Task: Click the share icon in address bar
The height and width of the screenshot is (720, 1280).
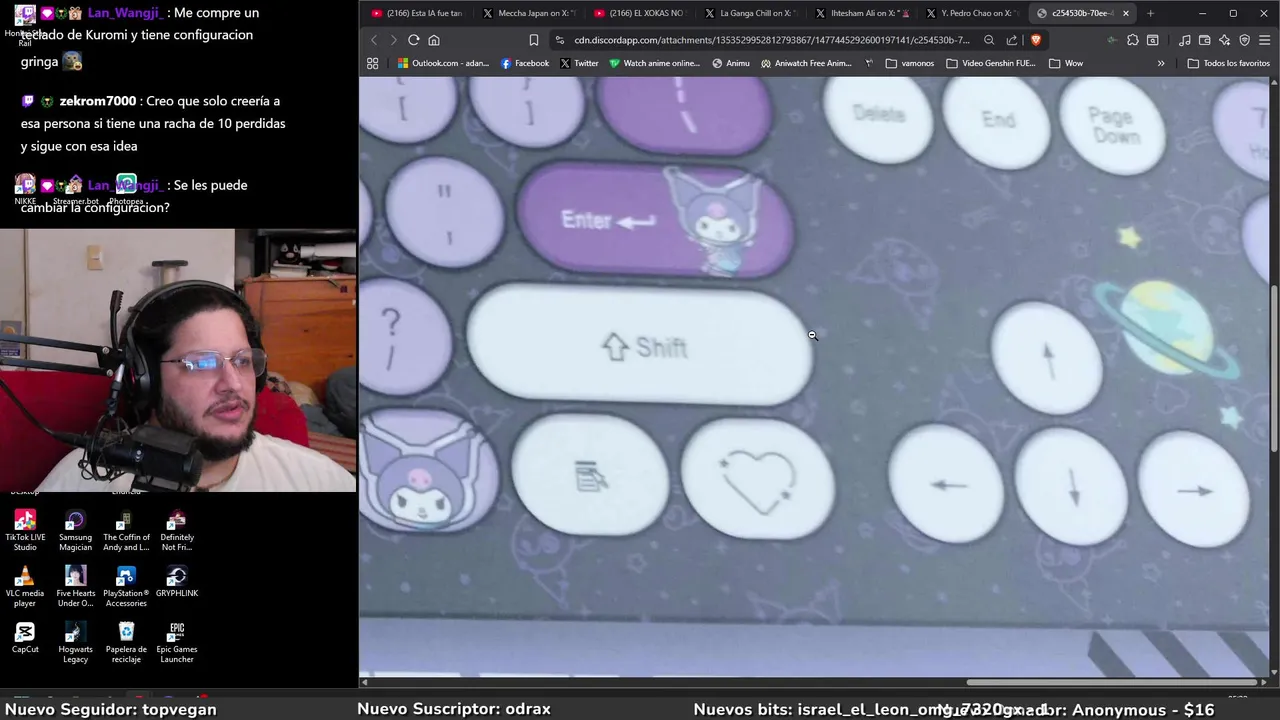Action: tap(1012, 40)
